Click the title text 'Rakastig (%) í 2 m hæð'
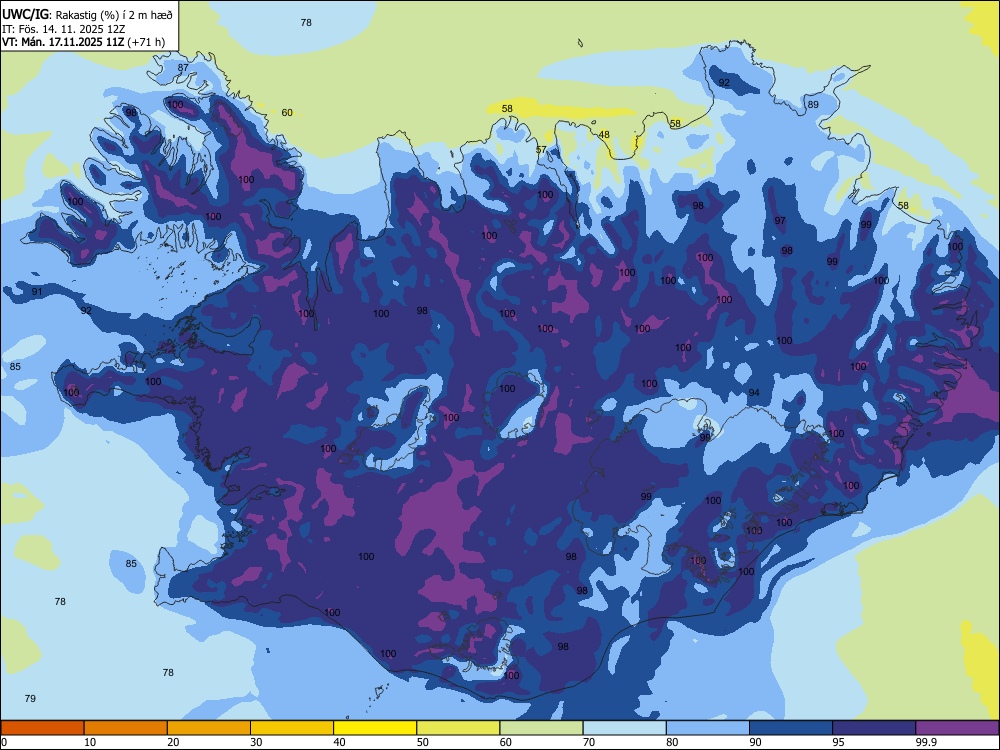1000x750 pixels. [114, 15]
